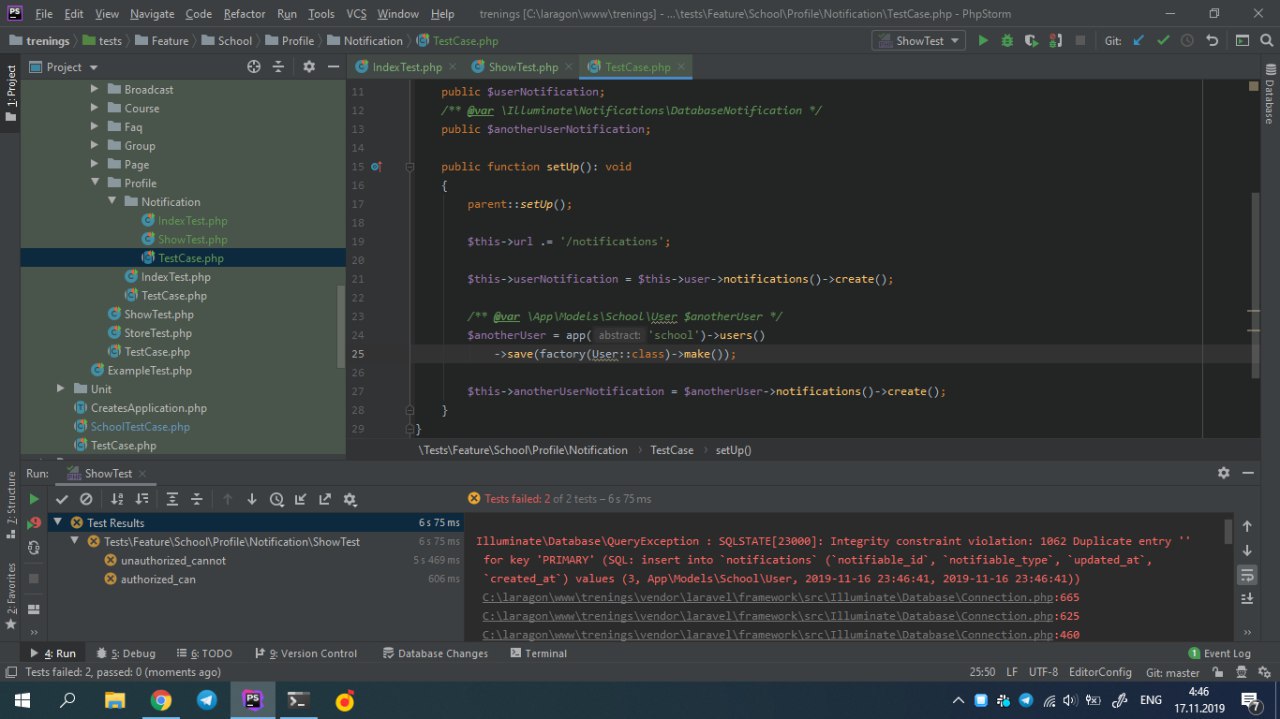Collapse all test results

click(x=196, y=499)
